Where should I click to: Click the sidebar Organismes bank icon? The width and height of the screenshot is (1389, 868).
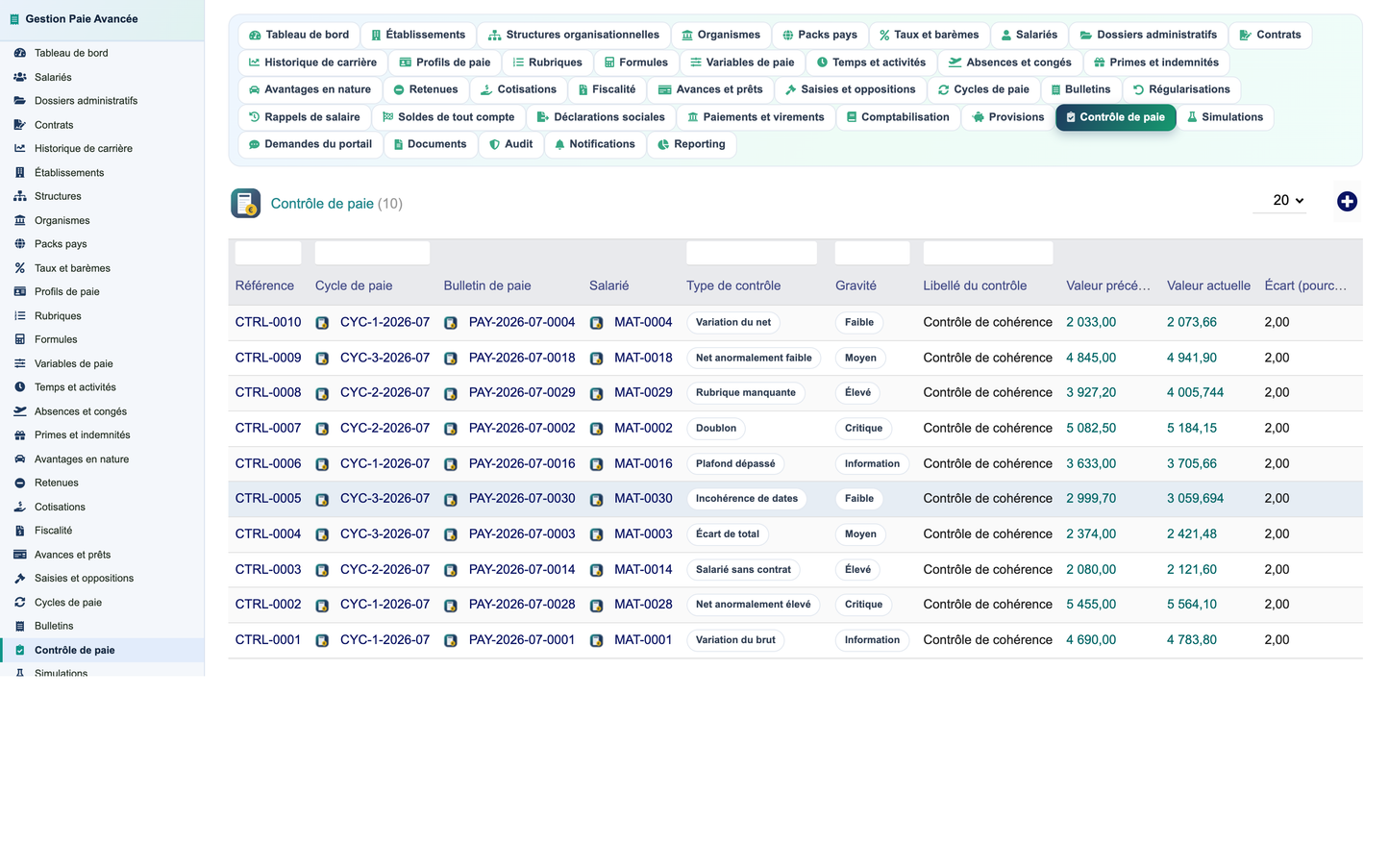point(20,220)
